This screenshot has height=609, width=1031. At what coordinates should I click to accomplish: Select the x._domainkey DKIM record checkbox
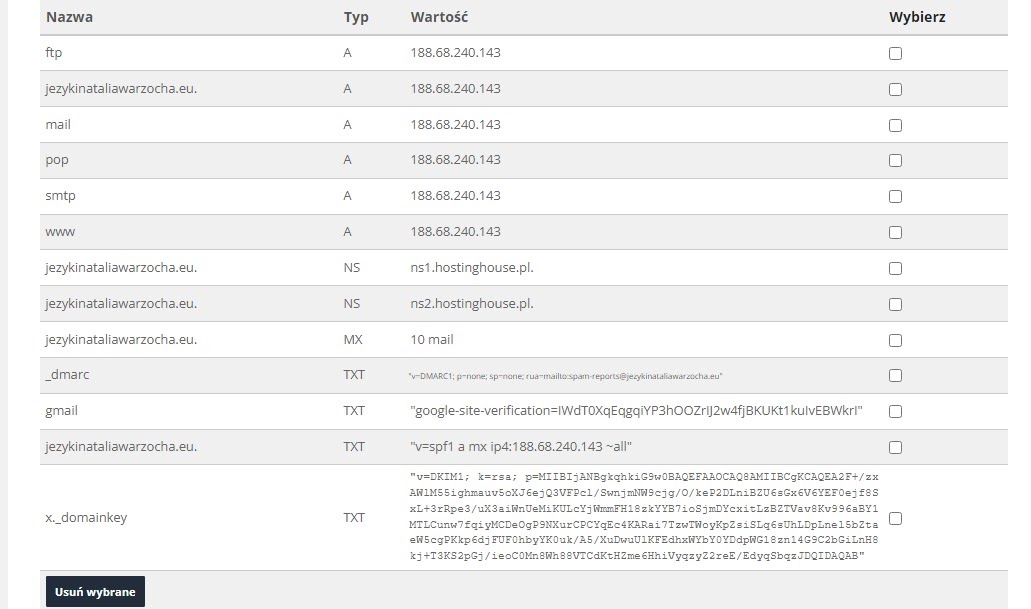[895, 518]
